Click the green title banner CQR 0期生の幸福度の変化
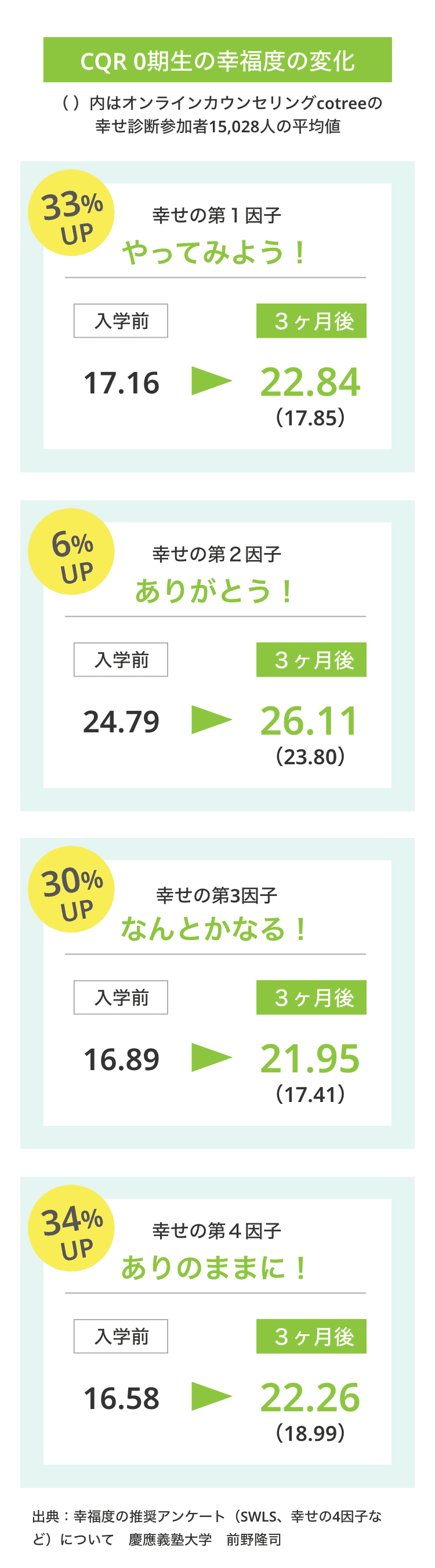Viewport: 435px width, 1568px height. click(x=217, y=60)
